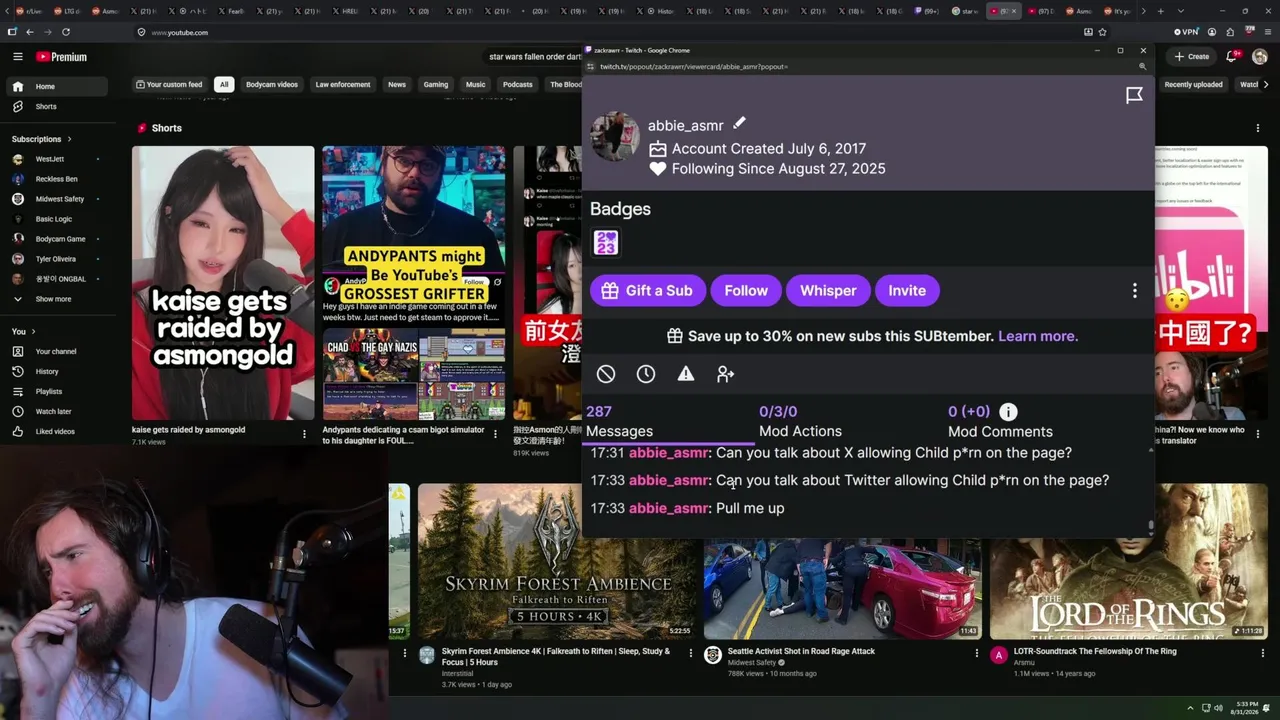Show next filter chips with arrow
1280x720 pixels.
pyautogui.click(x=1266, y=85)
